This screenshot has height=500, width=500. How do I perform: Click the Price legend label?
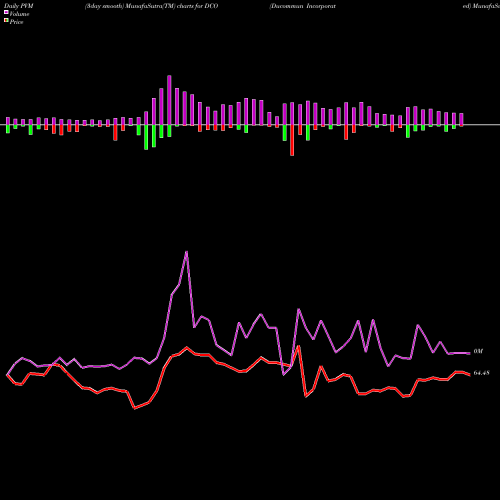tap(16, 22)
